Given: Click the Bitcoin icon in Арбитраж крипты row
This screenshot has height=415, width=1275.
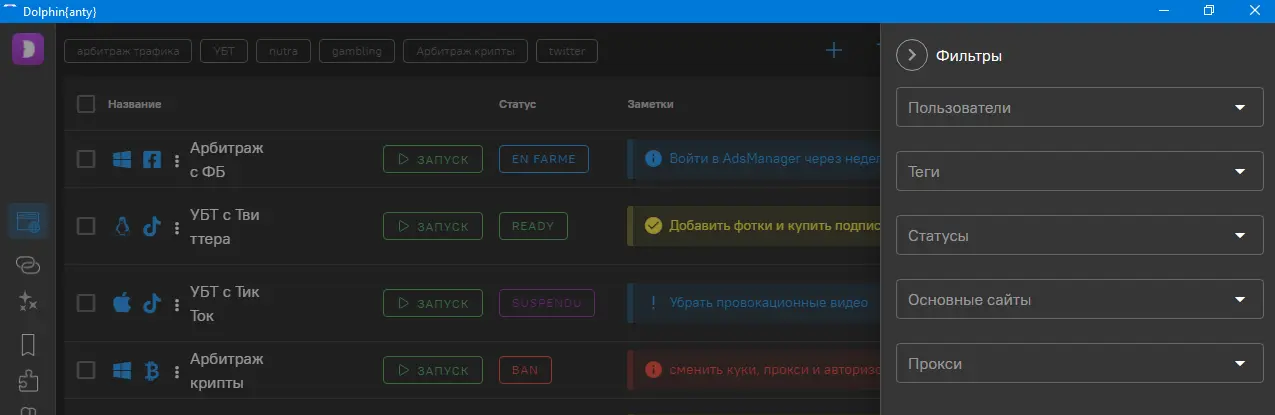Looking at the screenshot, I should 152,370.
